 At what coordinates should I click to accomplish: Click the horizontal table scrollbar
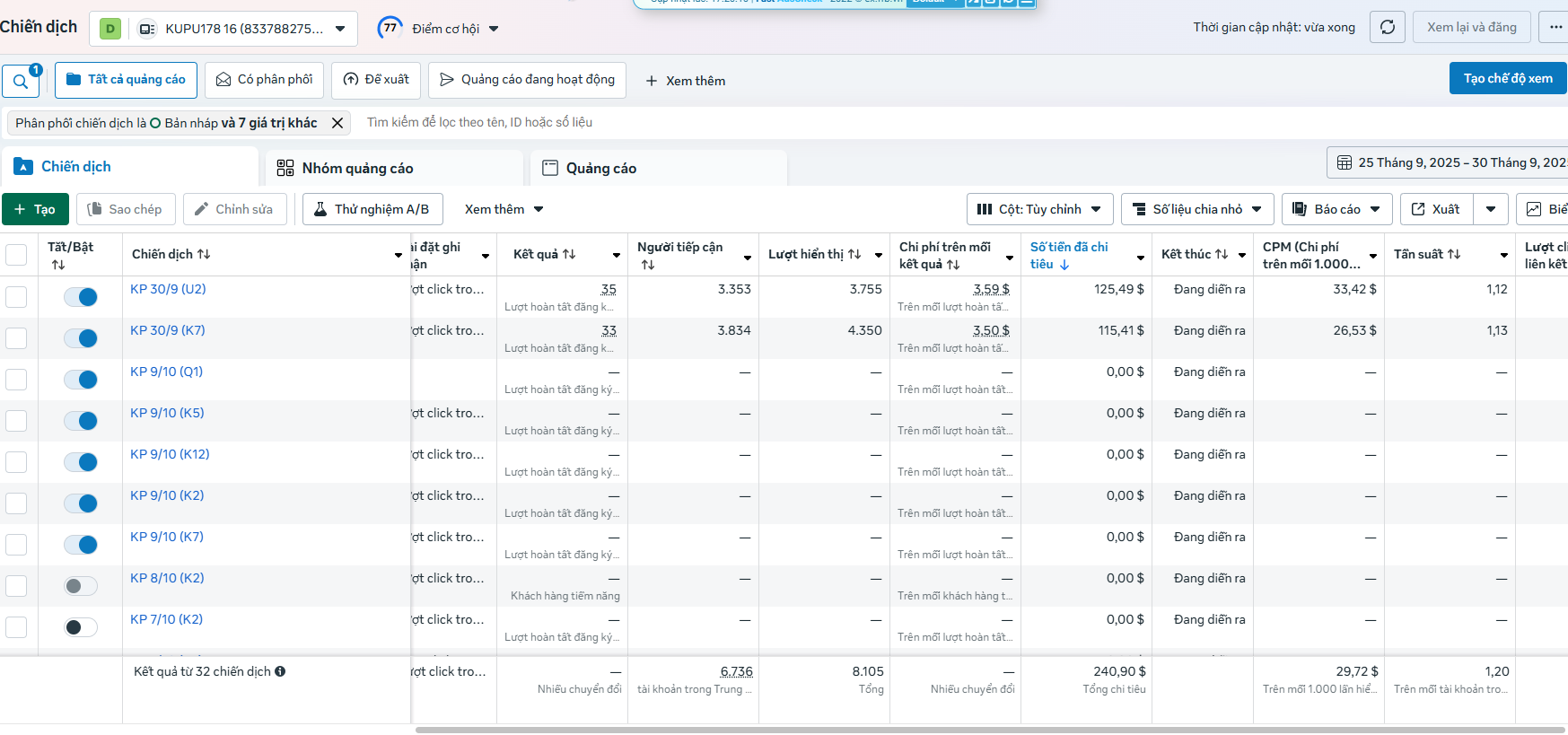[990, 730]
